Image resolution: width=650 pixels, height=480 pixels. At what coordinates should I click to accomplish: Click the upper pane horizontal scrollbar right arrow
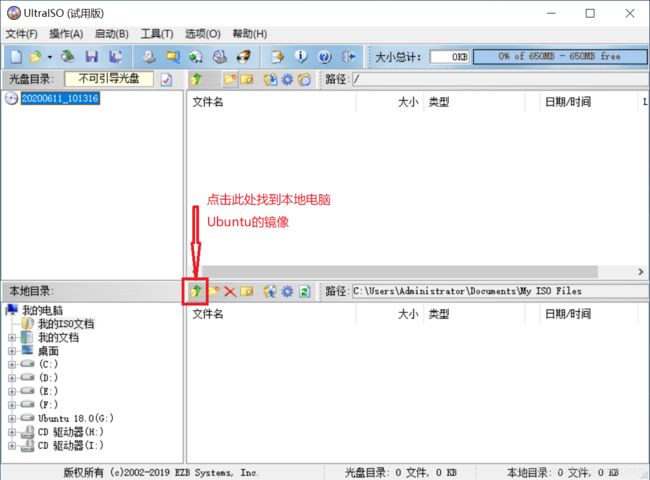(x=641, y=272)
